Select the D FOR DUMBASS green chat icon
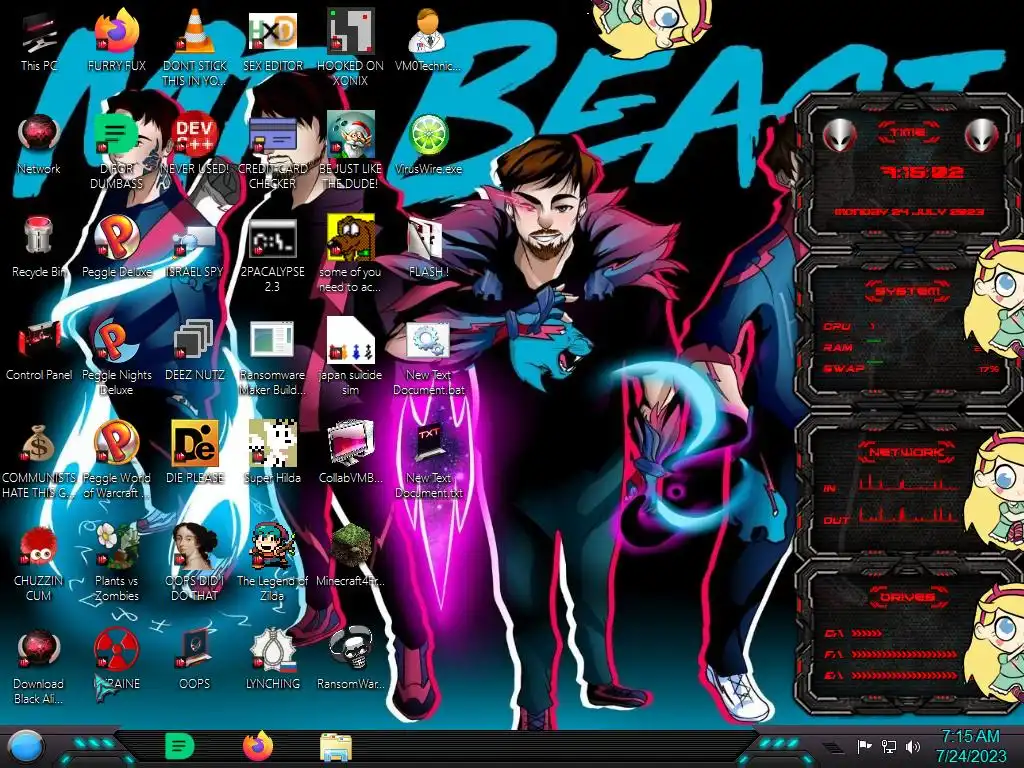Image resolution: width=1024 pixels, height=768 pixels. coord(117,152)
